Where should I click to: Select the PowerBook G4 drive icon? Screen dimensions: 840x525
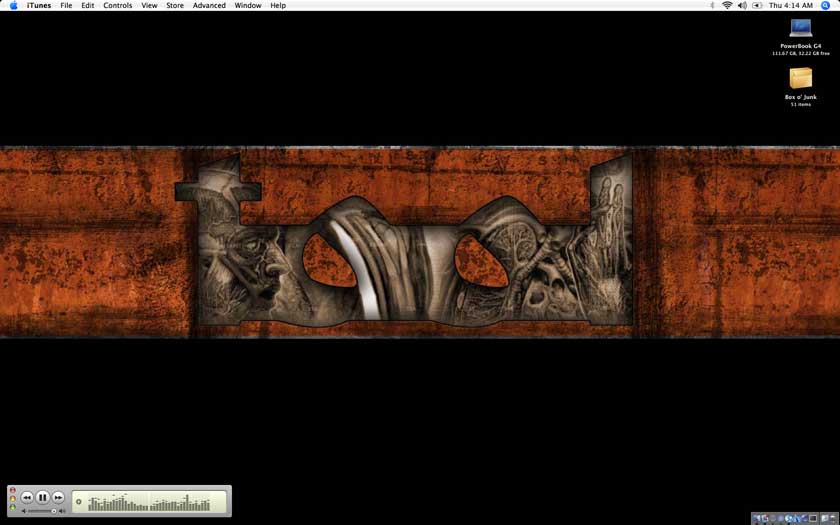(800, 28)
